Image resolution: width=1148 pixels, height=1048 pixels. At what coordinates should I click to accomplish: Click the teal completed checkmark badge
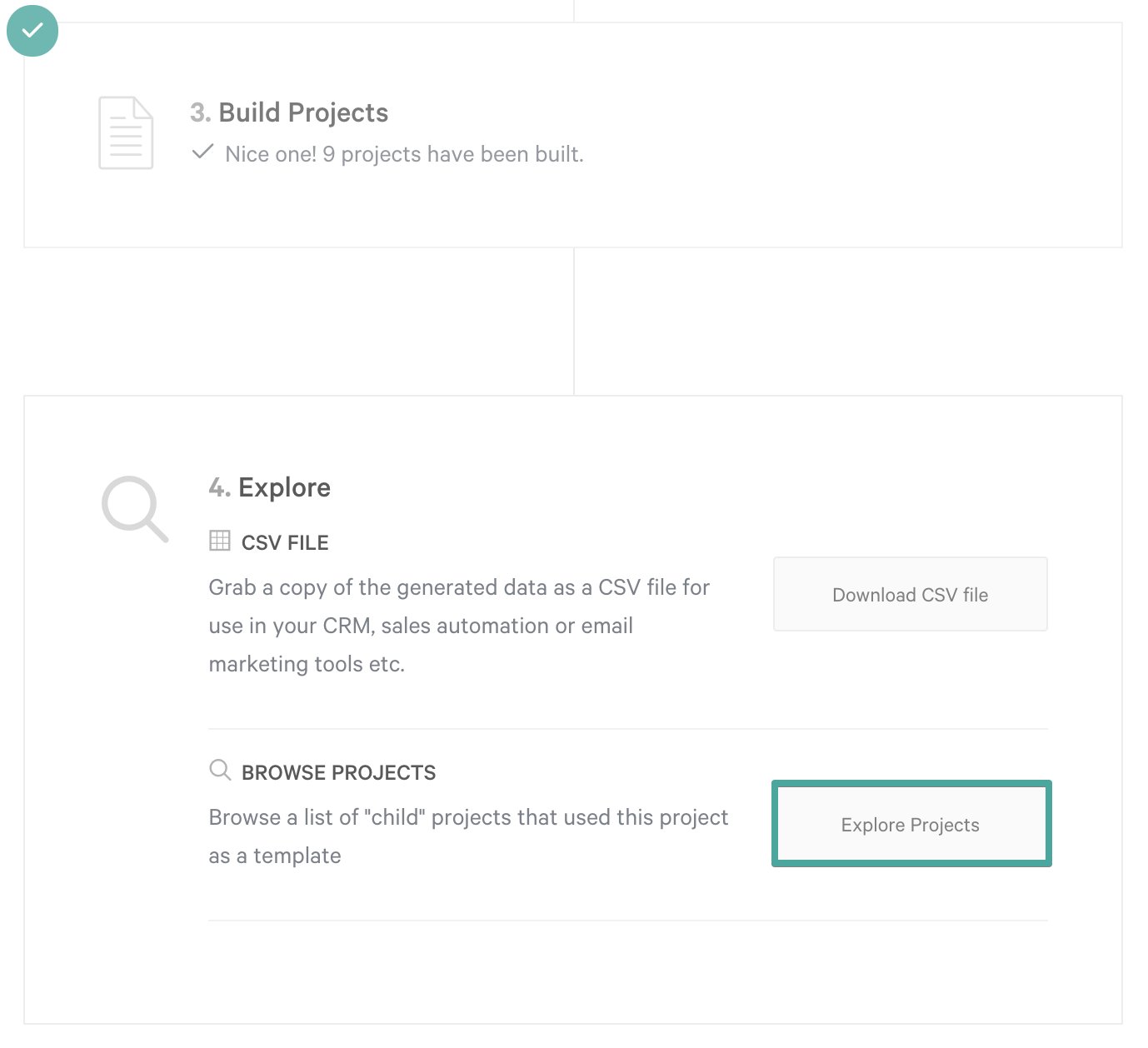coord(32,31)
